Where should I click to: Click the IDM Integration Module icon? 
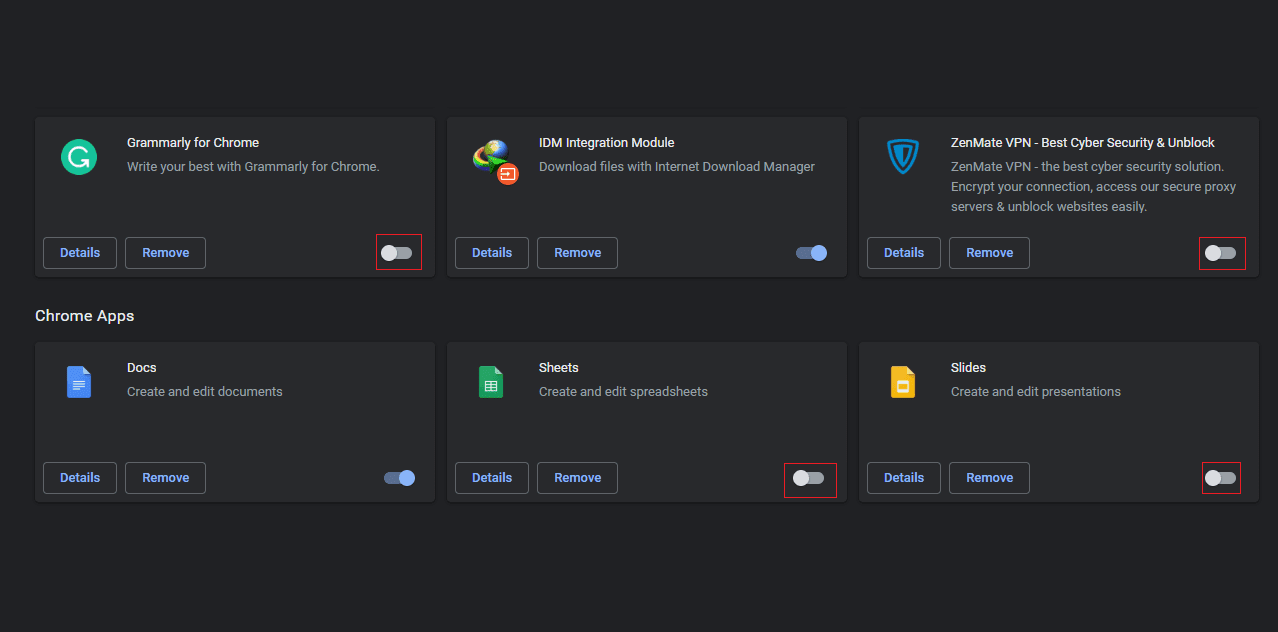[493, 160]
